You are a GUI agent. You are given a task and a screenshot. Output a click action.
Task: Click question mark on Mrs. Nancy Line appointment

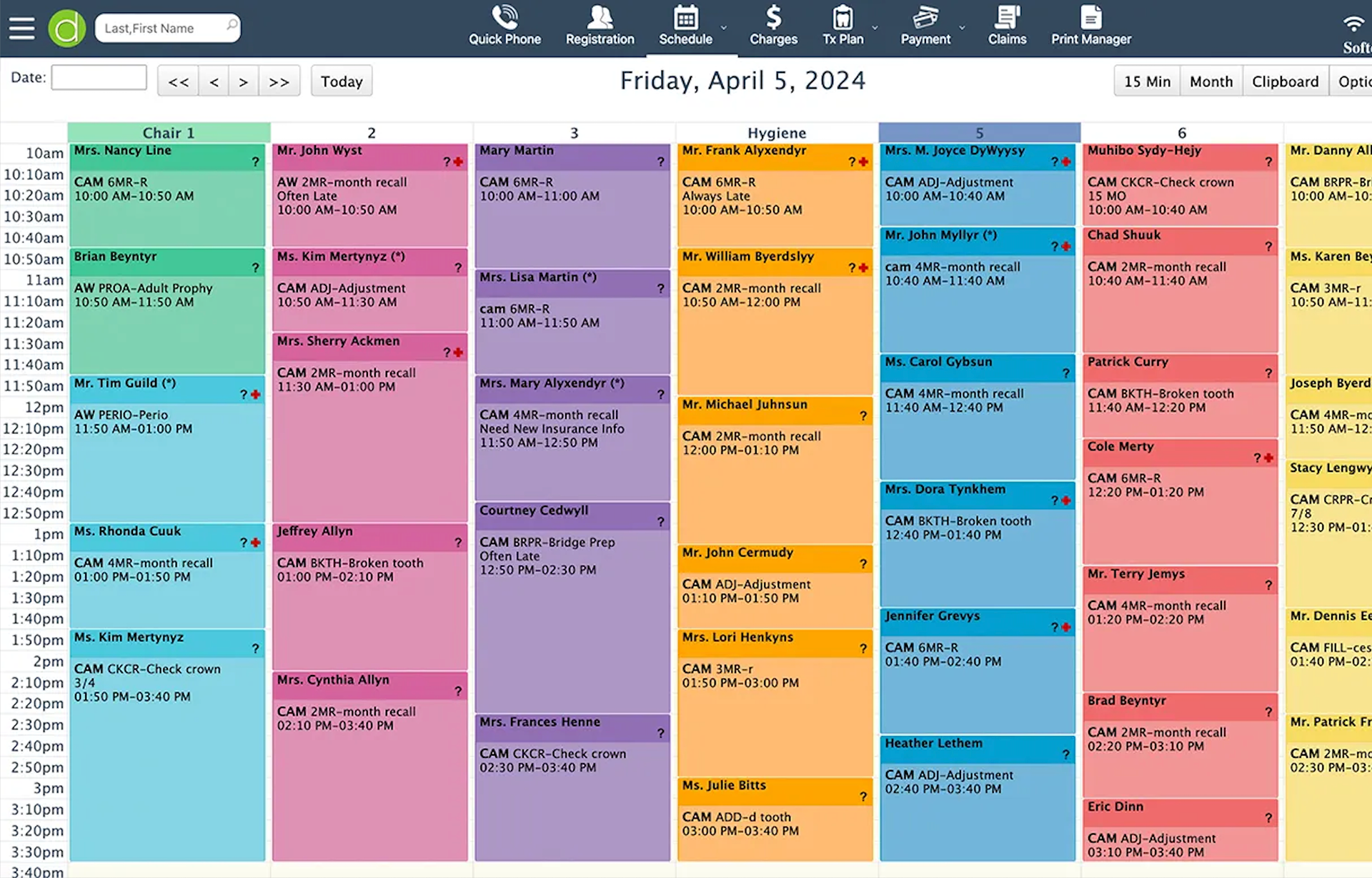click(x=255, y=162)
